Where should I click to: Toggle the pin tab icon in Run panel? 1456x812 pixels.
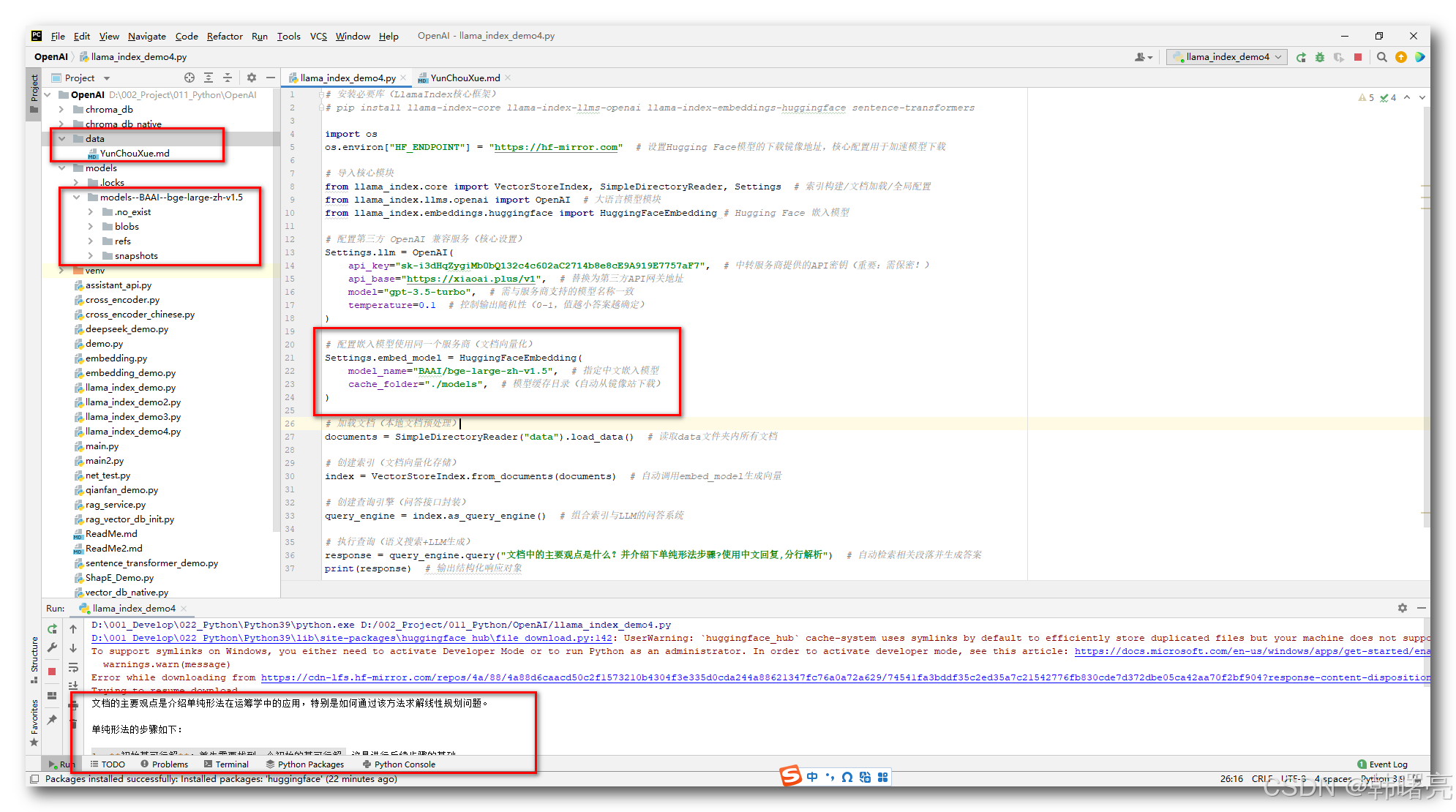[x=52, y=720]
